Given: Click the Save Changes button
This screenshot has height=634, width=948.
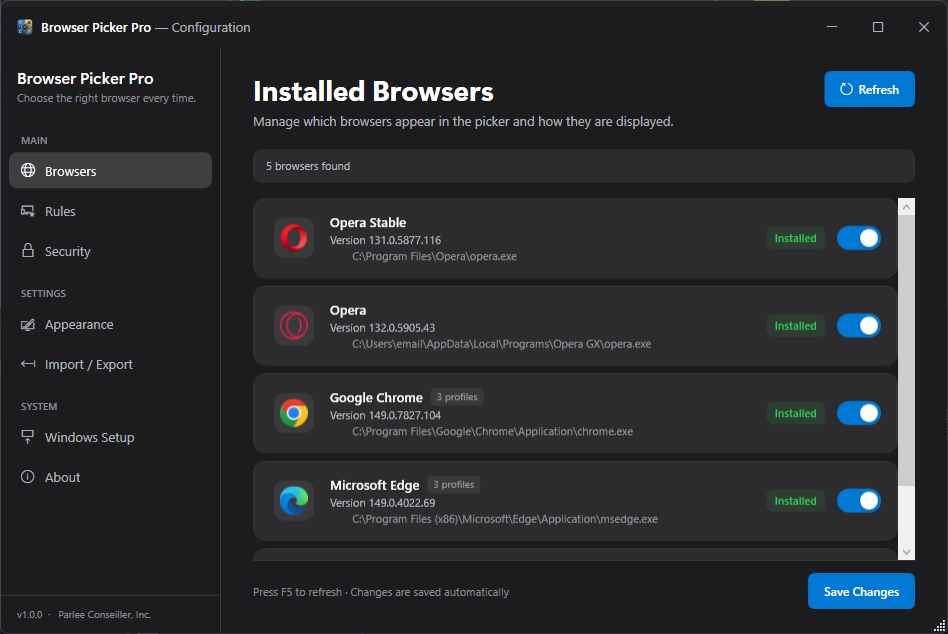Looking at the screenshot, I should (861, 591).
